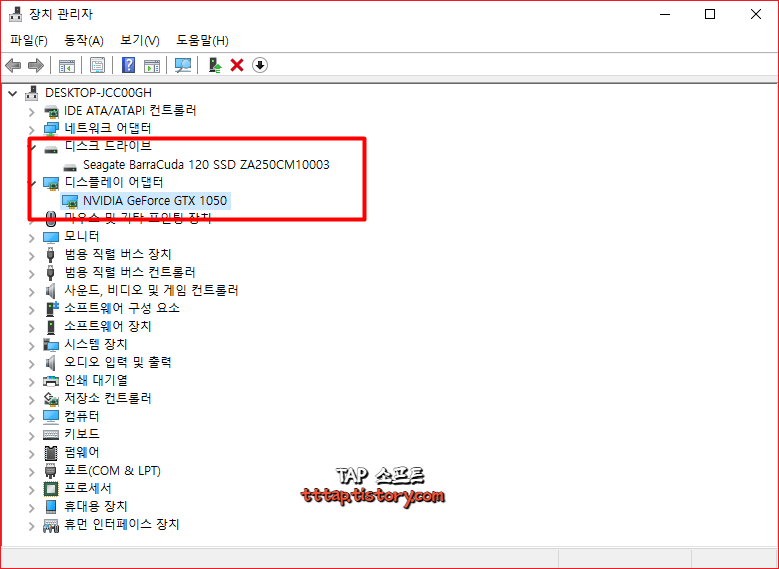Expand the 시스템 장치 arrow
This screenshot has width=779, height=569.
click(32, 346)
